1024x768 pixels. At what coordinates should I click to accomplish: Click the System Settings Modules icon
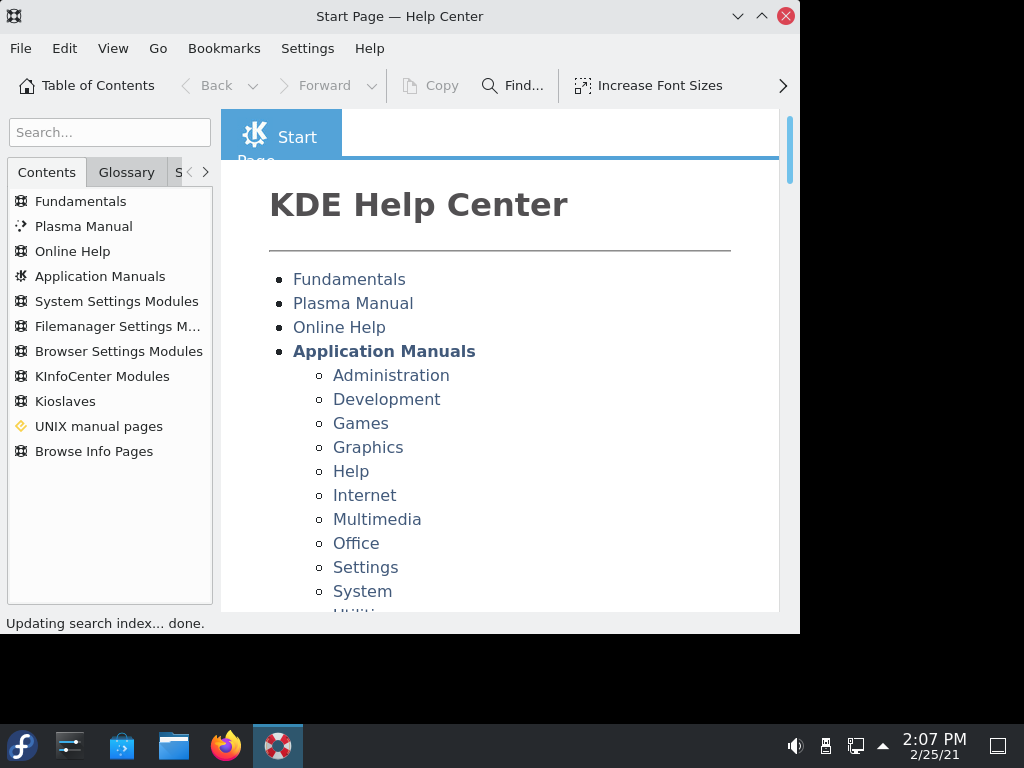(21, 301)
